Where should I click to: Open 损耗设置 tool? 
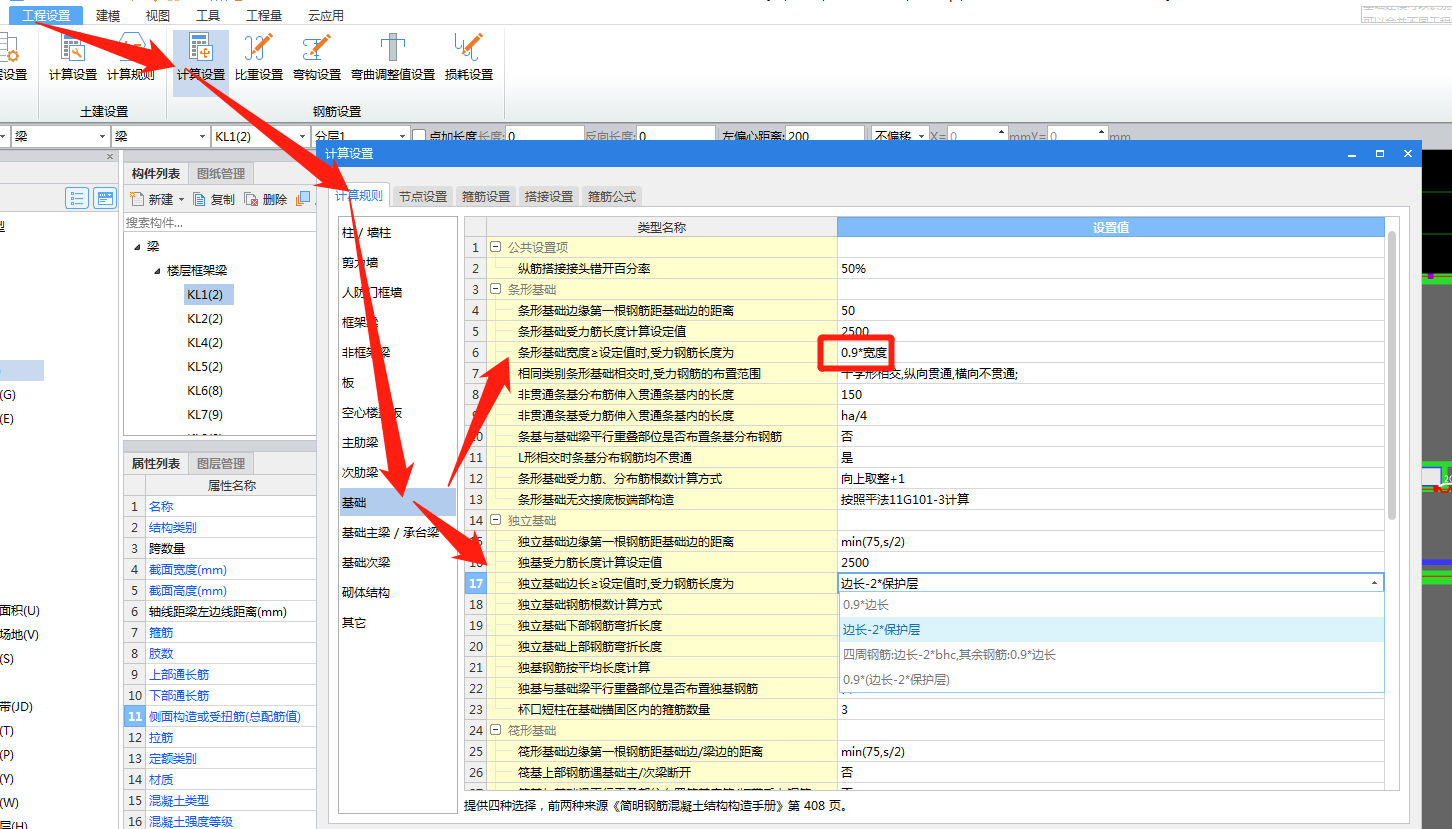tap(469, 57)
